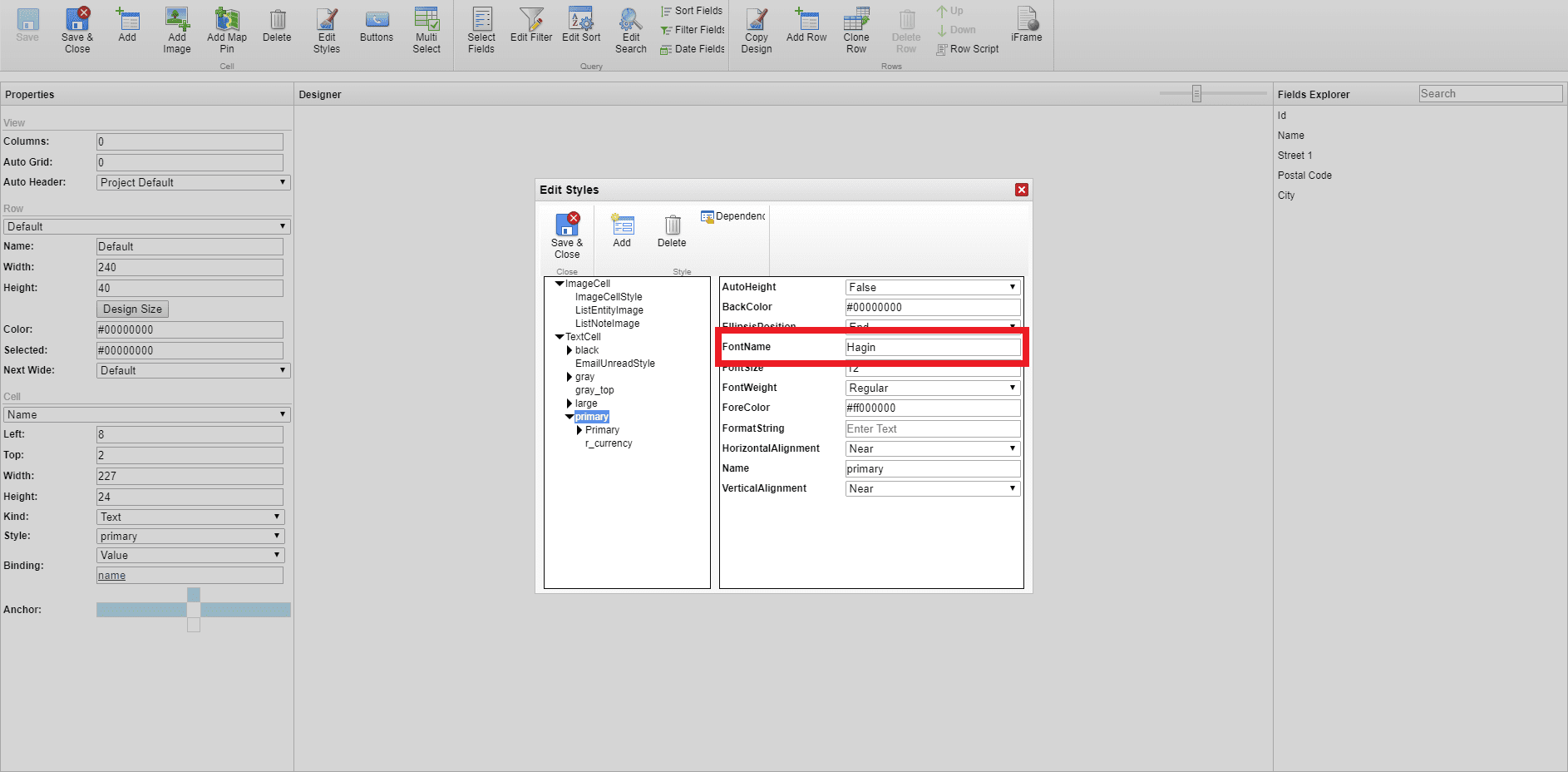Screen dimensions: 1568x772
Task: Click the Add Image icon
Action: [177, 30]
